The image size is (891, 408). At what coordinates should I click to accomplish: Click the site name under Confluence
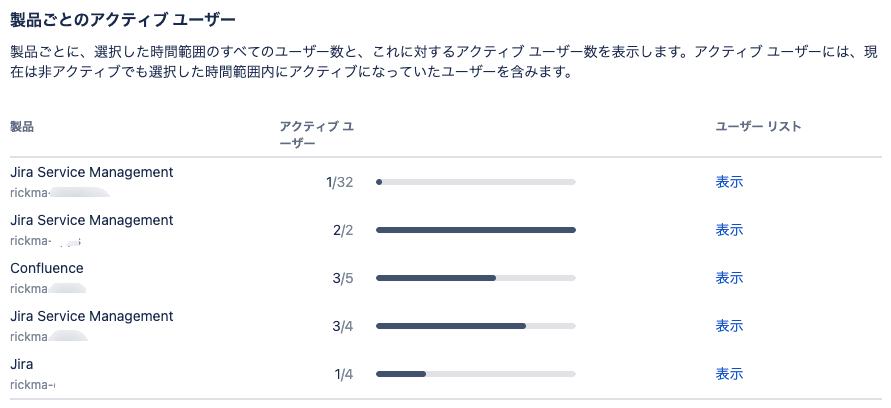pyautogui.click(x=48, y=289)
